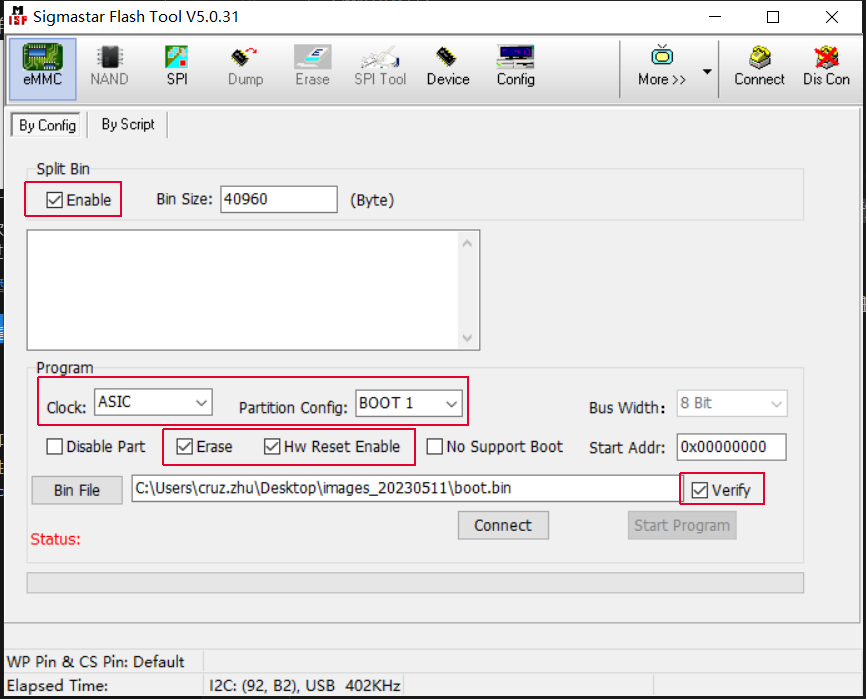Click the Dis Con disconnect icon
This screenshot has width=866, height=699.
(x=826, y=68)
